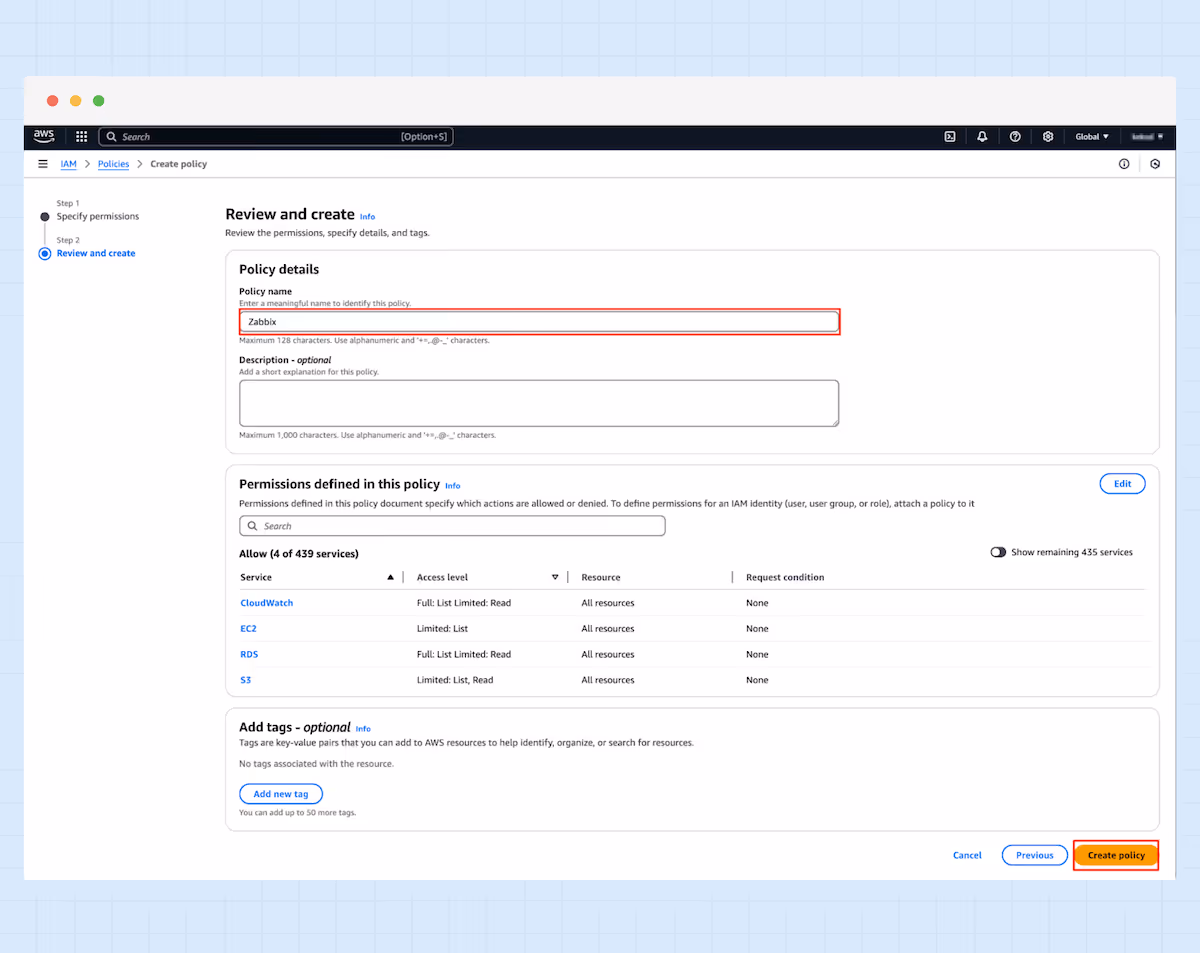Open the Global region dropdown
The image size is (1200, 953).
point(1092,137)
